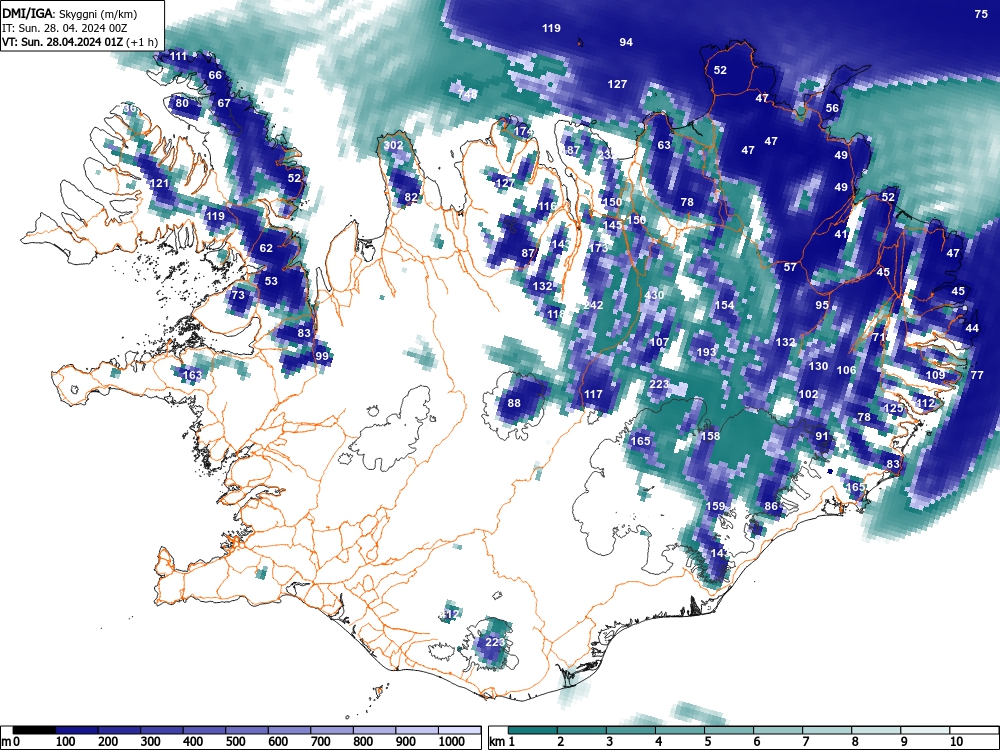Click the visibility value 102
The width and height of the screenshot is (1000, 750).
808,395
